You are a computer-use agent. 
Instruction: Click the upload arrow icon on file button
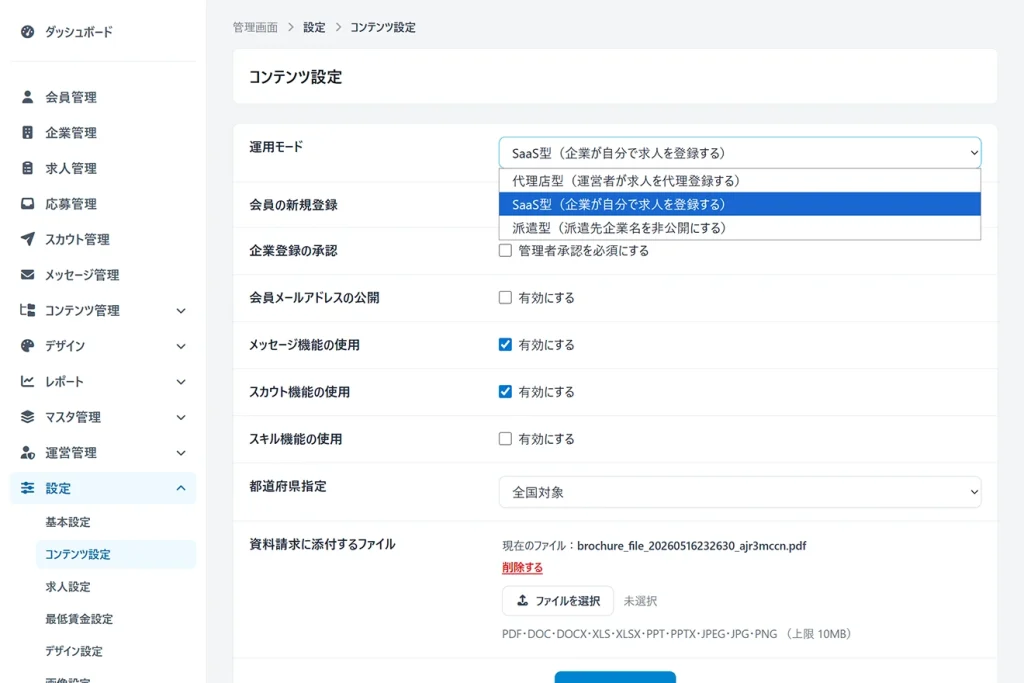click(522, 600)
